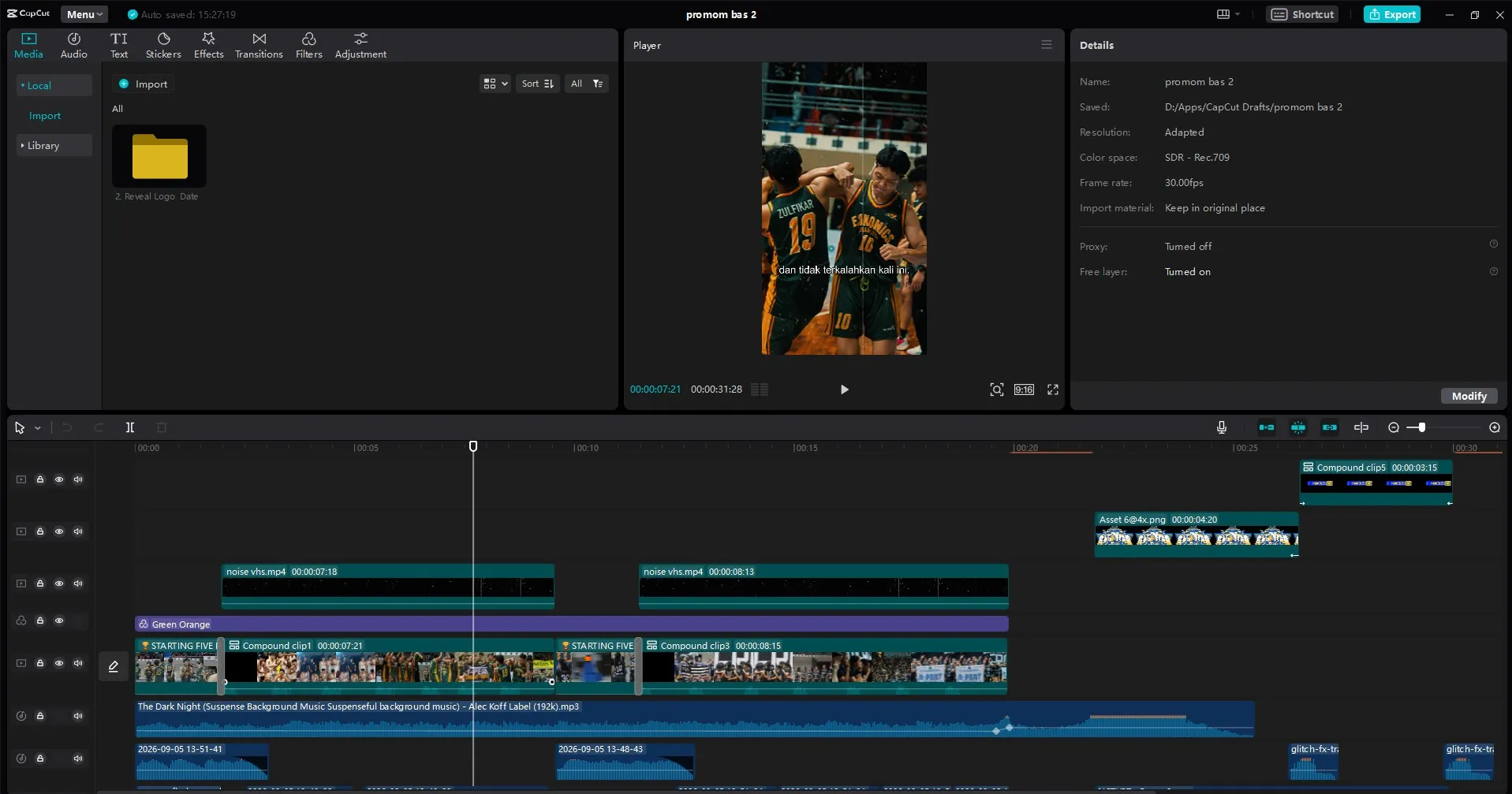The image size is (1512, 794).
Task: Open the Effects tab
Action: pyautogui.click(x=208, y=46)
